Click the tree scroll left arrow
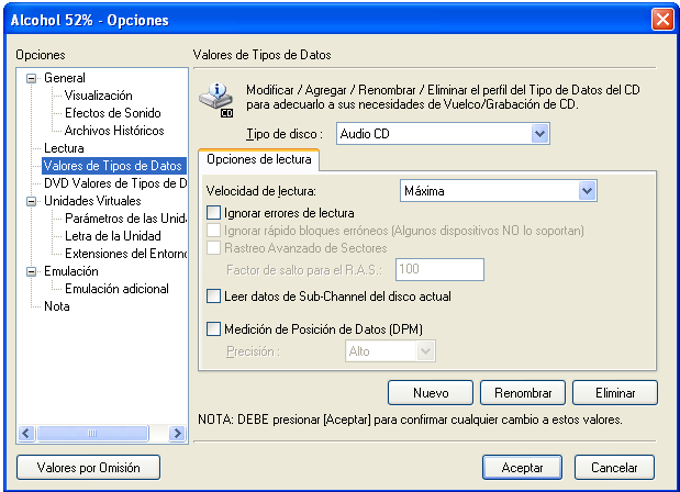Viewport: 680px width, 492px height. [26, 433]
